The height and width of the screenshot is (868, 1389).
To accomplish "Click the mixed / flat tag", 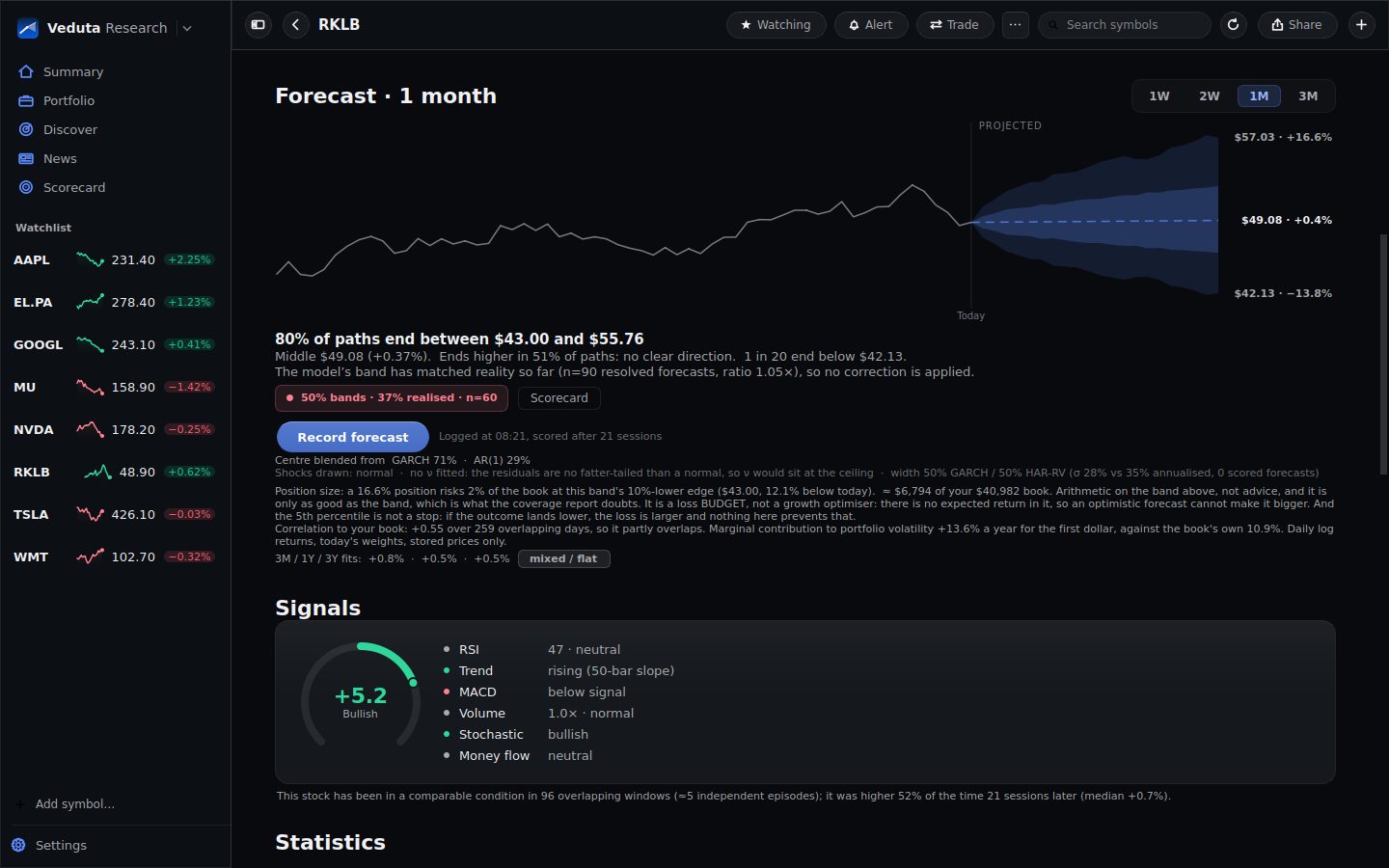I will (x=563, y=558).
